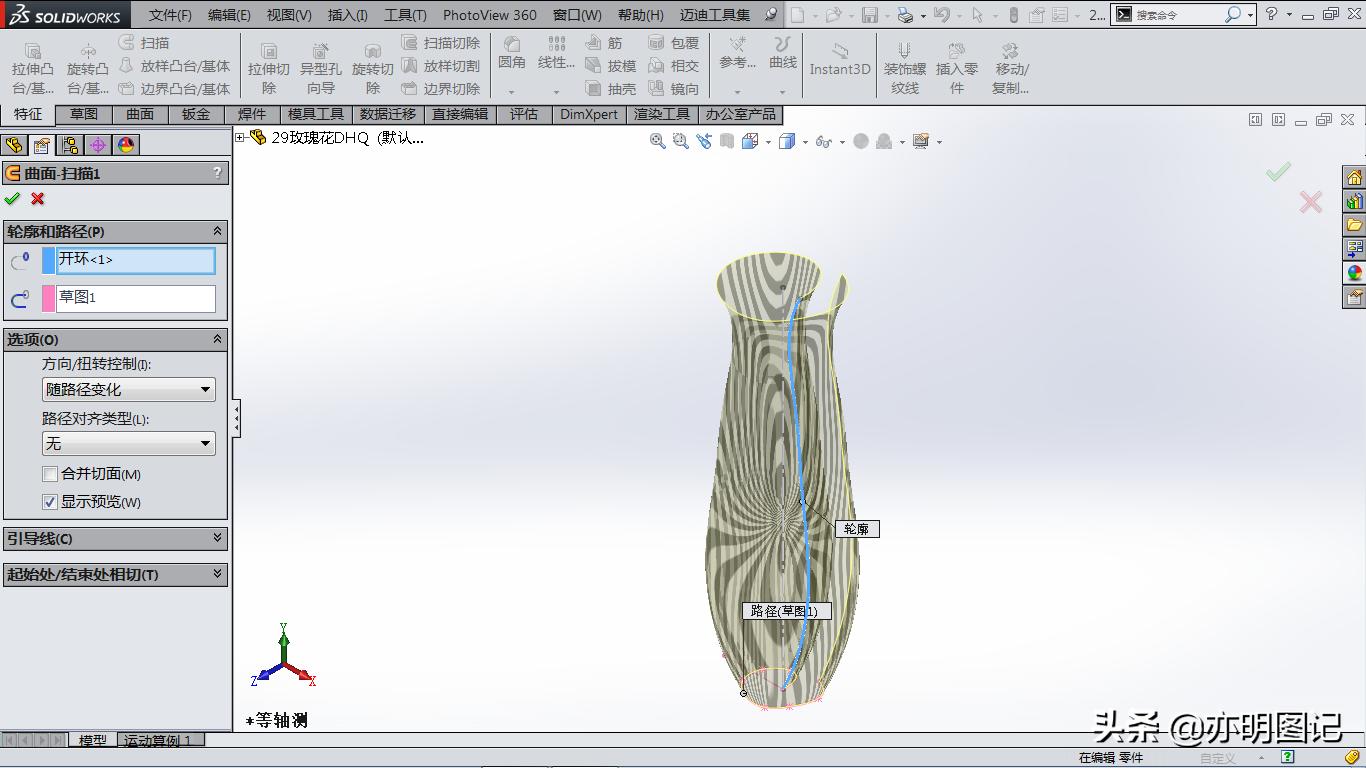Cancel the 曲面-扫描1 feature with red X
This screenshot has width=1366, height=768.
(x=36, y=199)
